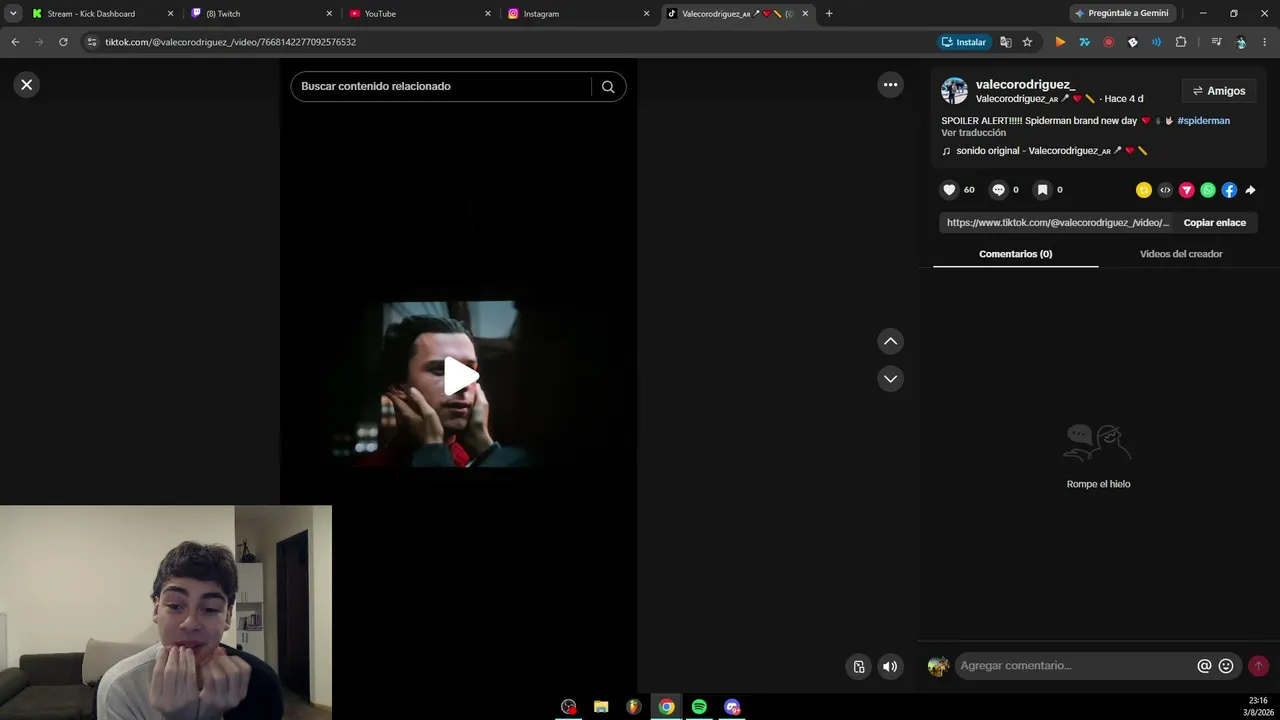Post comment with red arrow button
This screenshot has width=1280, height=720.
tap(1258, 666)
